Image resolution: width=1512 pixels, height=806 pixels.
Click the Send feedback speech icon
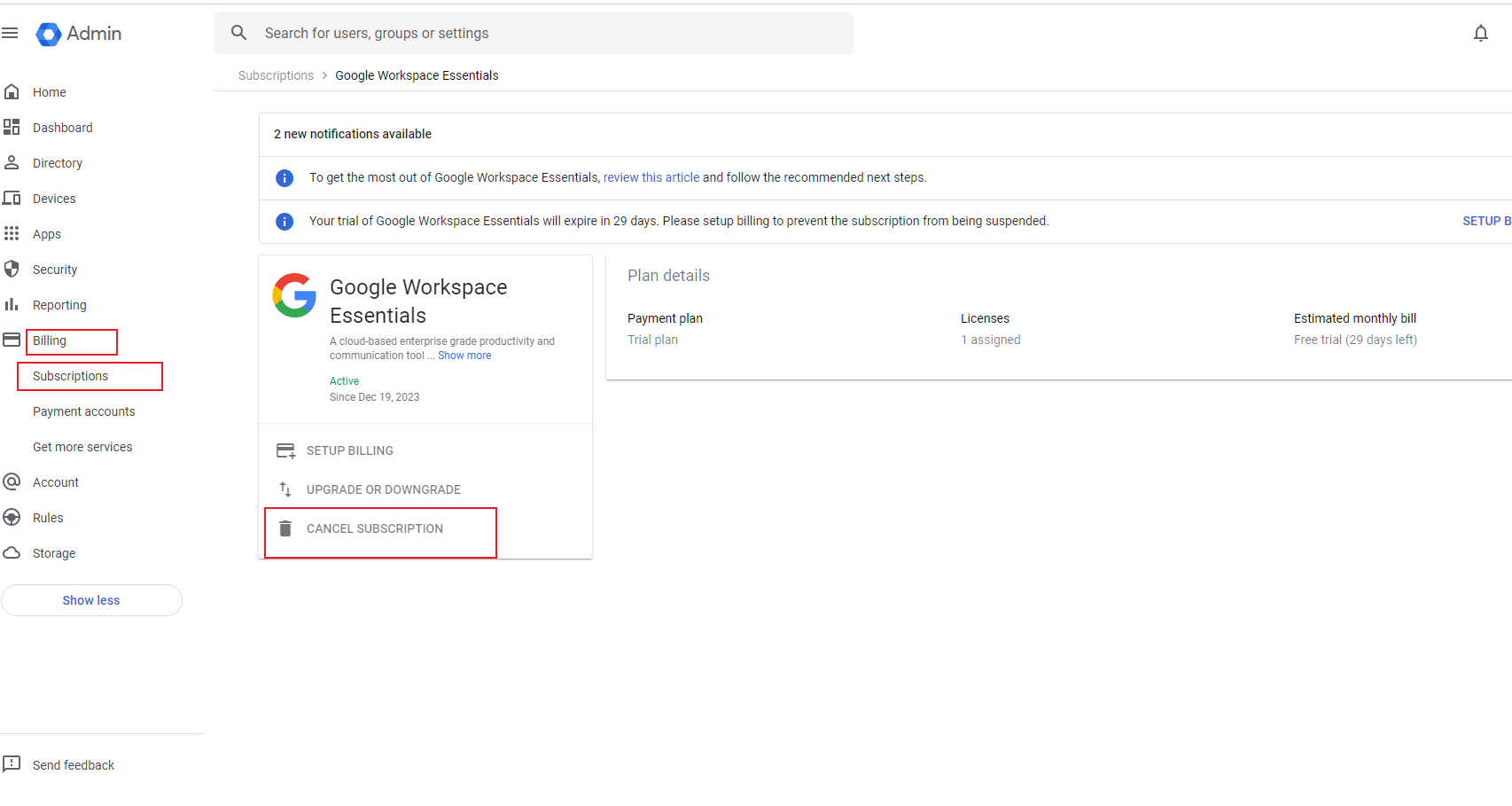point(12,764)
